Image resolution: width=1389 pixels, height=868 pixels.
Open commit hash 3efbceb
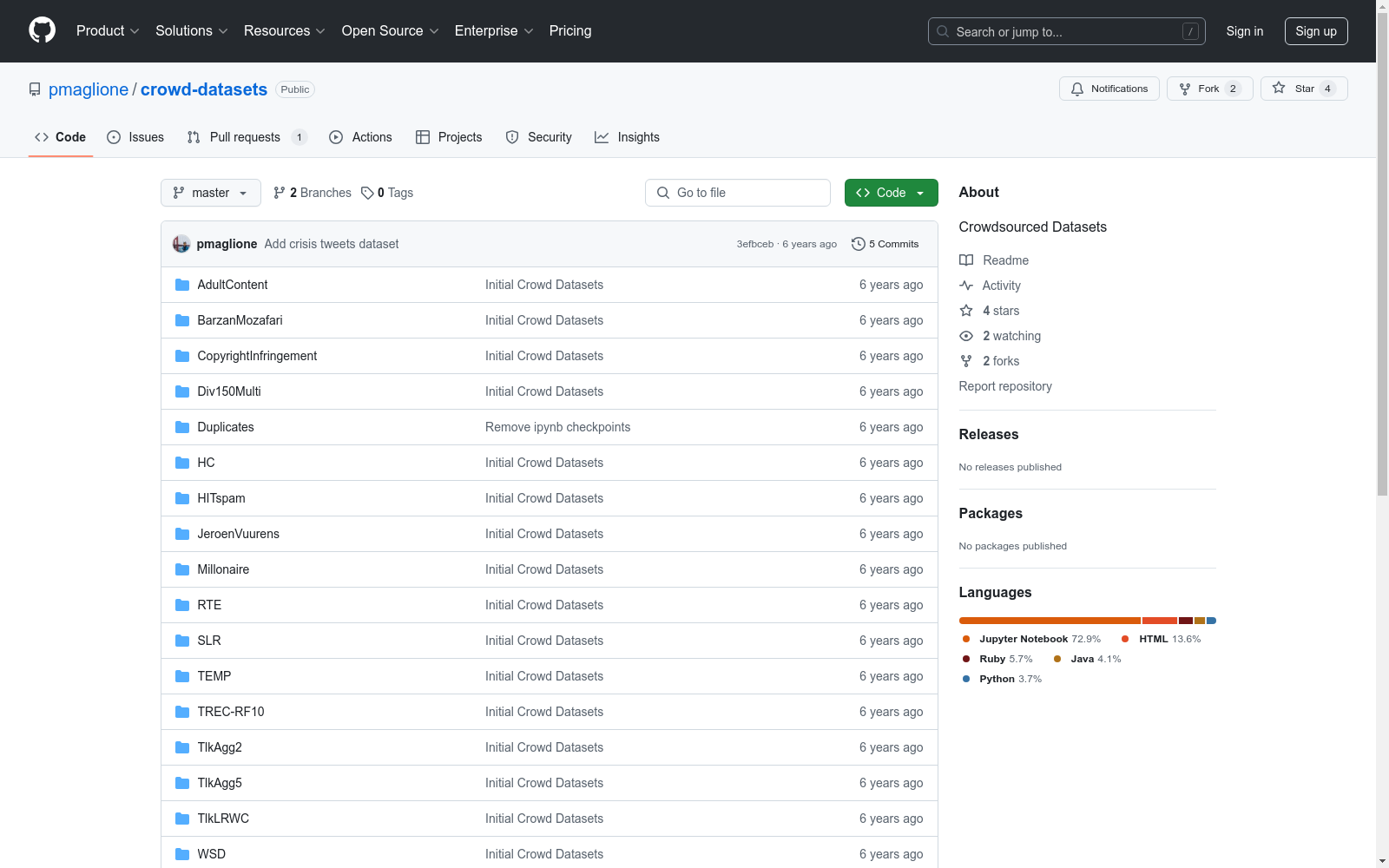[755, 244]
